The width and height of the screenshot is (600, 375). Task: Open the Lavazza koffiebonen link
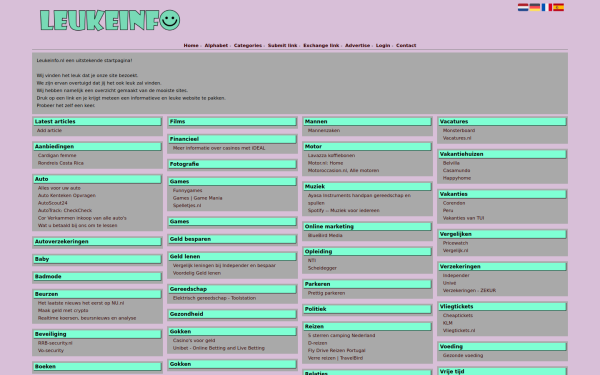pyautogui.click(x=331, y=155)
